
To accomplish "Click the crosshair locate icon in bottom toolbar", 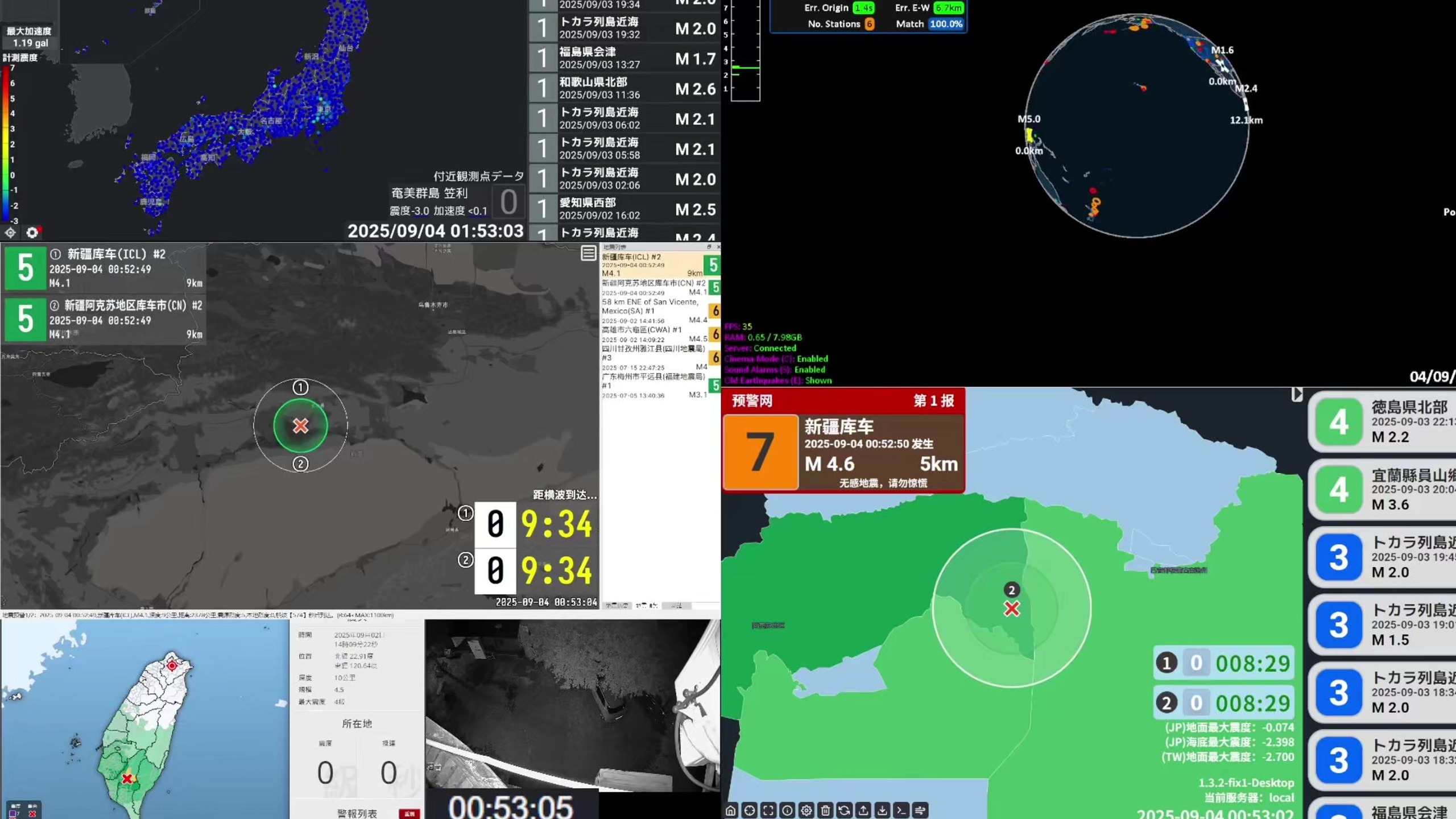I will 750,810.
